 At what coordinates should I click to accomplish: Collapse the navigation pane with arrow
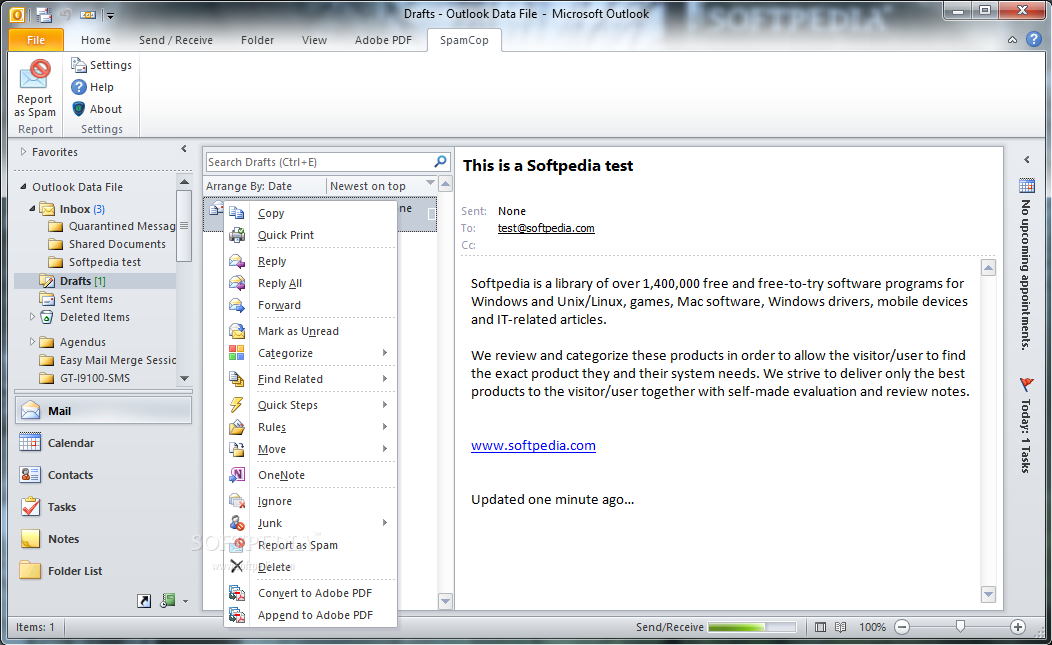(x=184, y=149)
